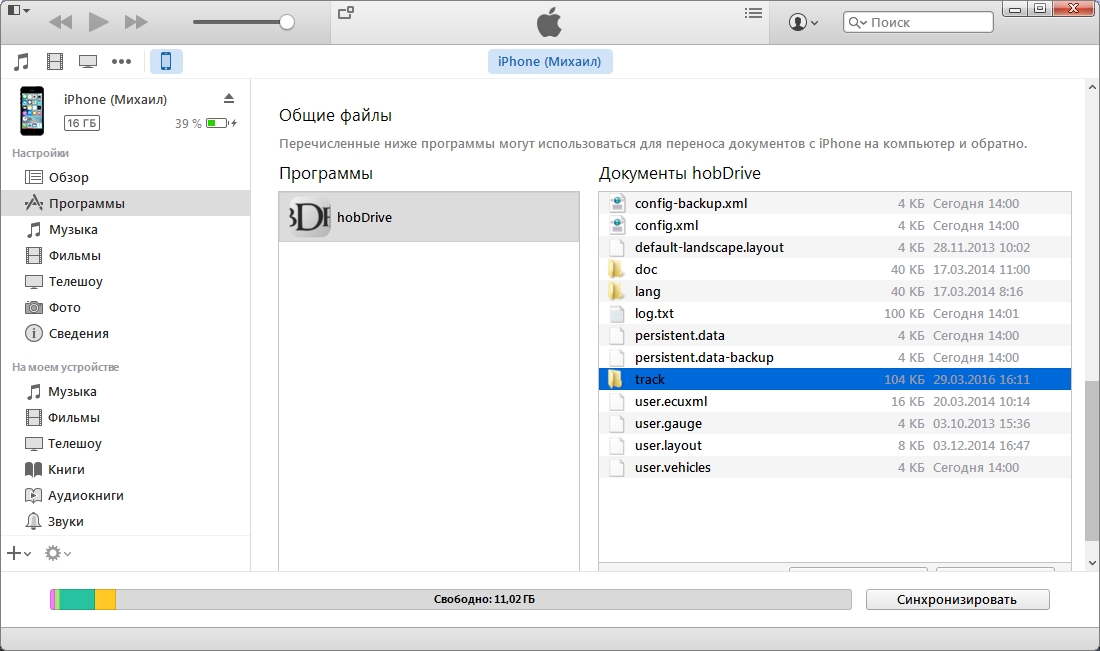Select persistent.data-backup file

[835, 357]
